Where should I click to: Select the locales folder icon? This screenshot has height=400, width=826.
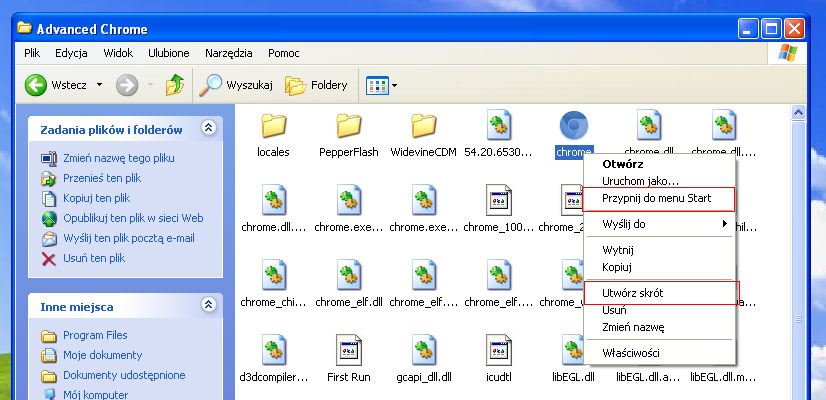[x=273, y=125]
